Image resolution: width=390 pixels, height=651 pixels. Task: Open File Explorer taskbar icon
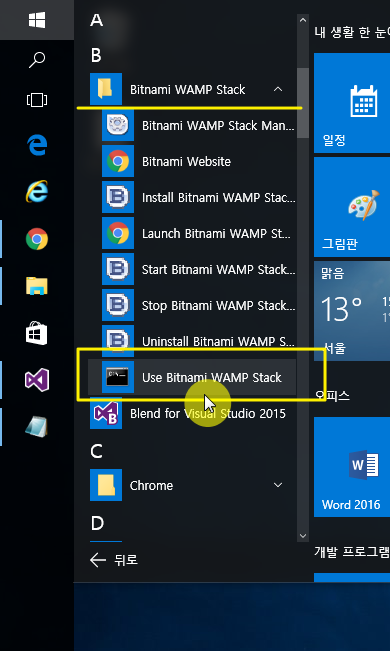click(x=37, y=286)
